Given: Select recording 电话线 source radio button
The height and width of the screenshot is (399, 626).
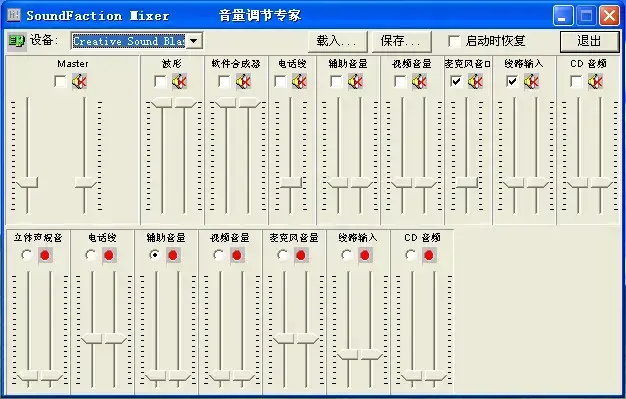Looking at the screenshot, I should point(91,255).
